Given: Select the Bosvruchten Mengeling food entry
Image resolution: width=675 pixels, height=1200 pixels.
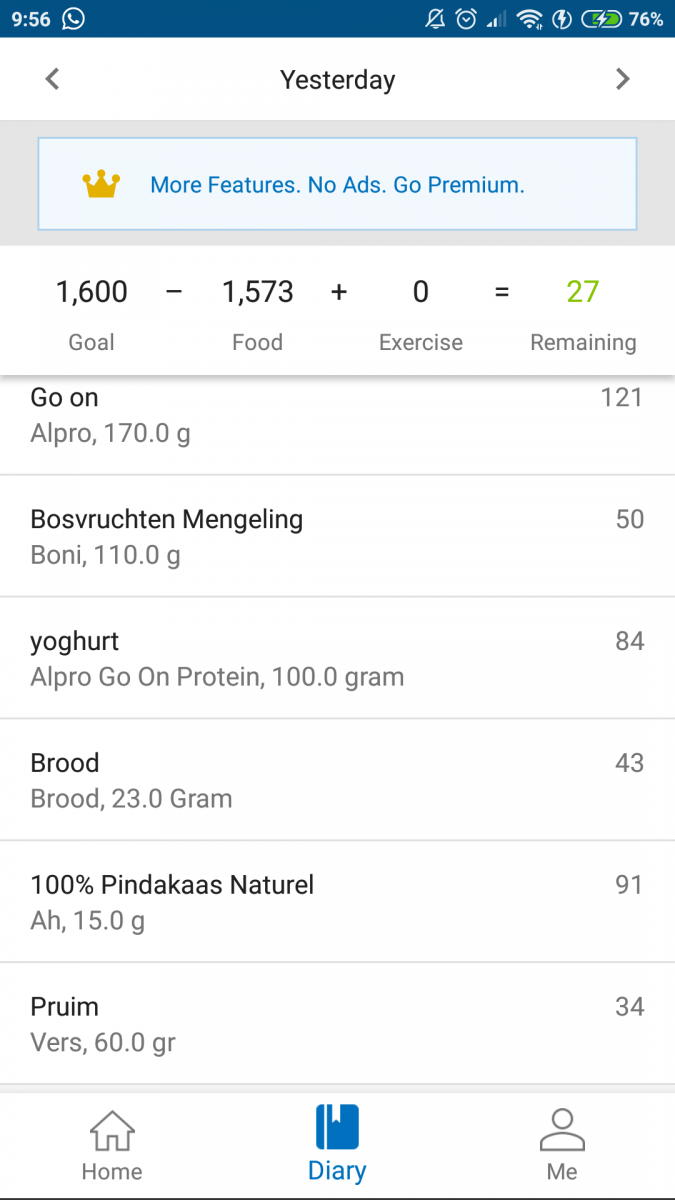Looking at the screenshot, I should (337, 535).
